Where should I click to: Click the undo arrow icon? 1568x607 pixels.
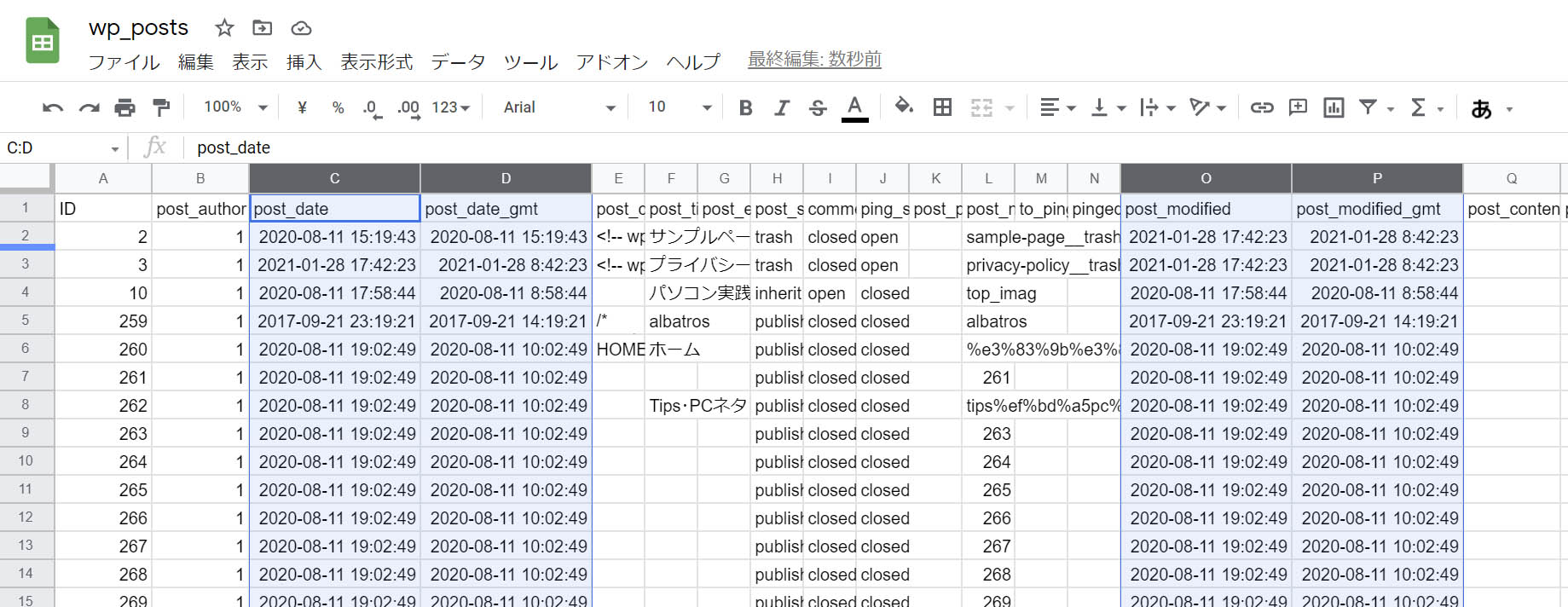53,107
